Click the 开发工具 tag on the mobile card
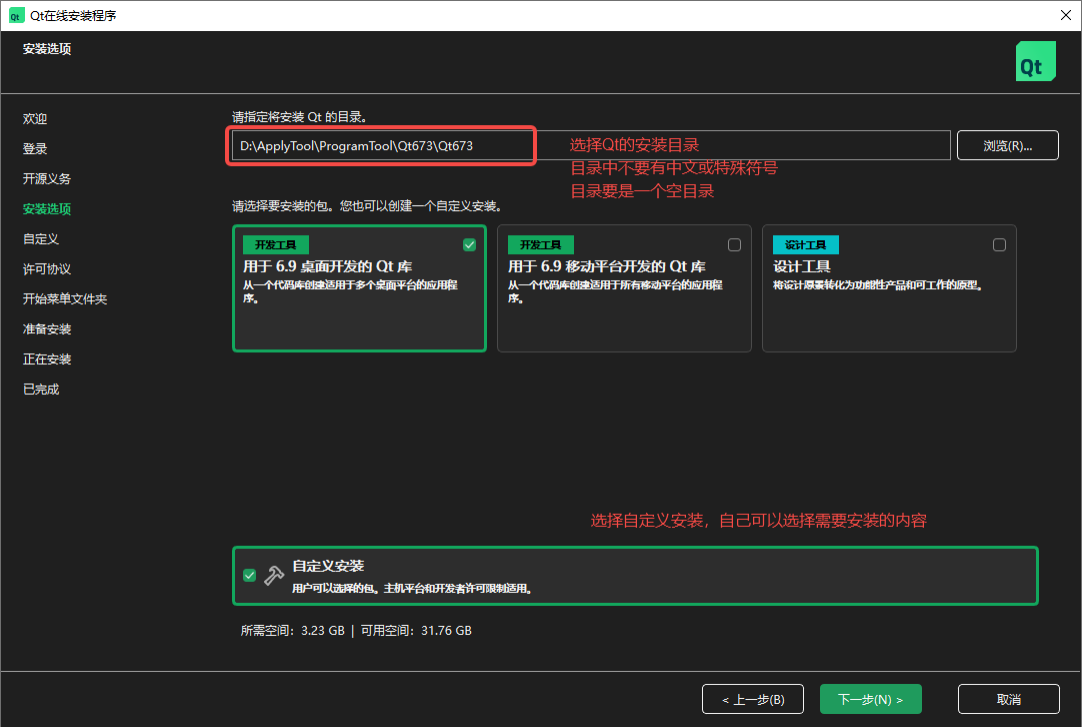Screen dimensions: 1082x727 point(540,245)
